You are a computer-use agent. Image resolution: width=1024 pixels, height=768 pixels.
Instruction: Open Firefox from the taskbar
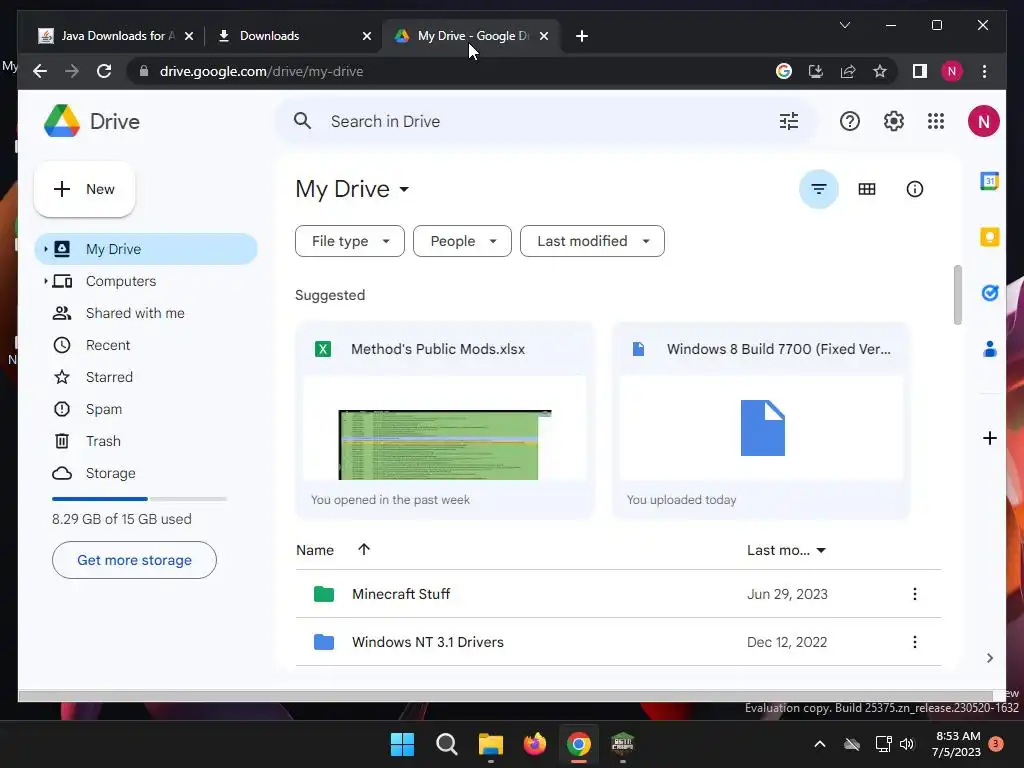535,744
